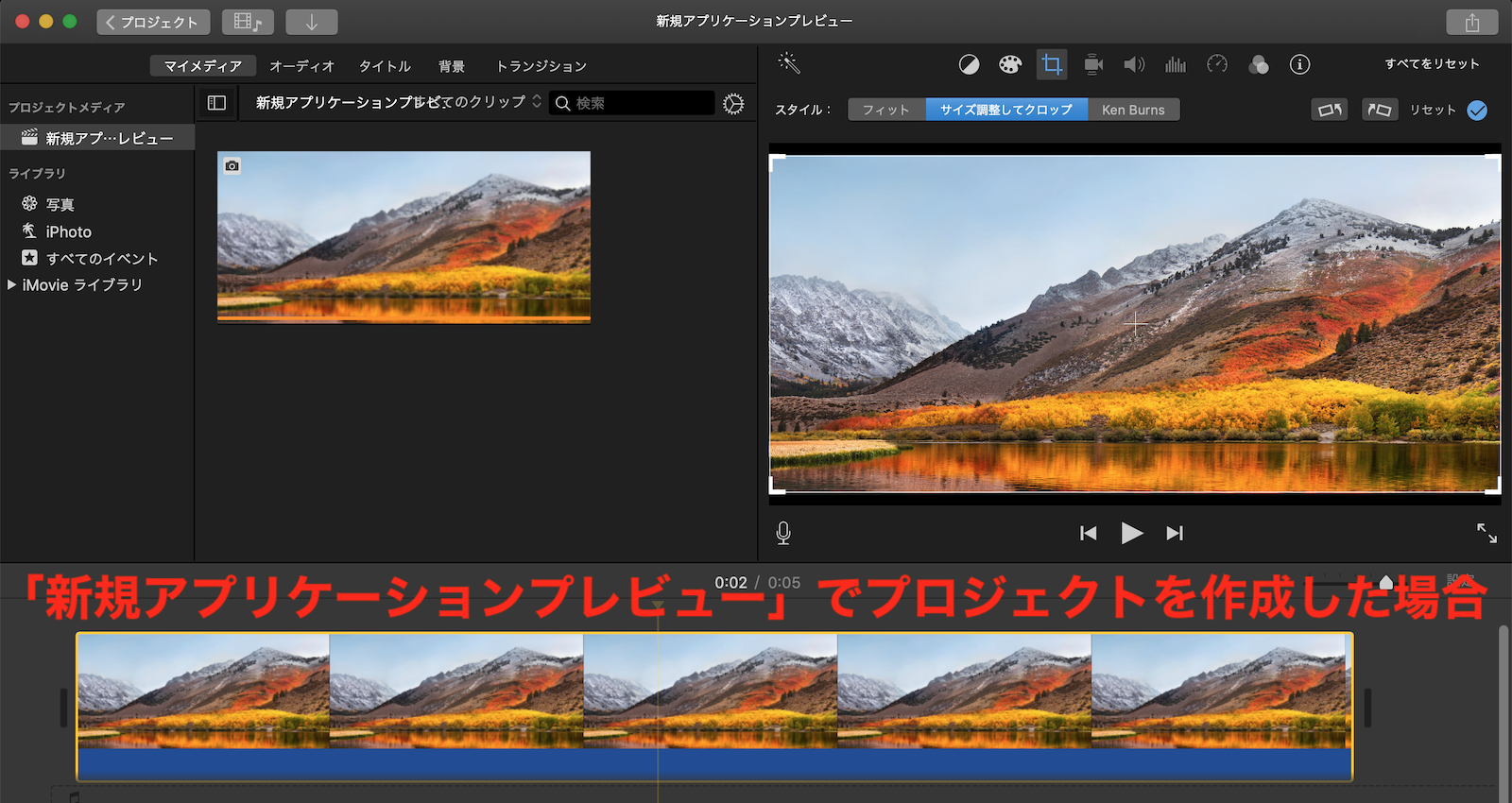Toggle the media sidebar visibility button
Viewport: 1512px width, 803px height.
(216, 103)
